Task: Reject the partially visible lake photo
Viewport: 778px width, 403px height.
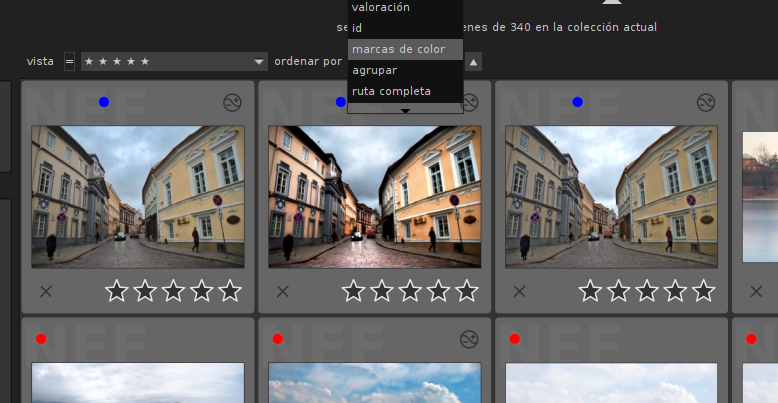Action: [x=756, y=291]
